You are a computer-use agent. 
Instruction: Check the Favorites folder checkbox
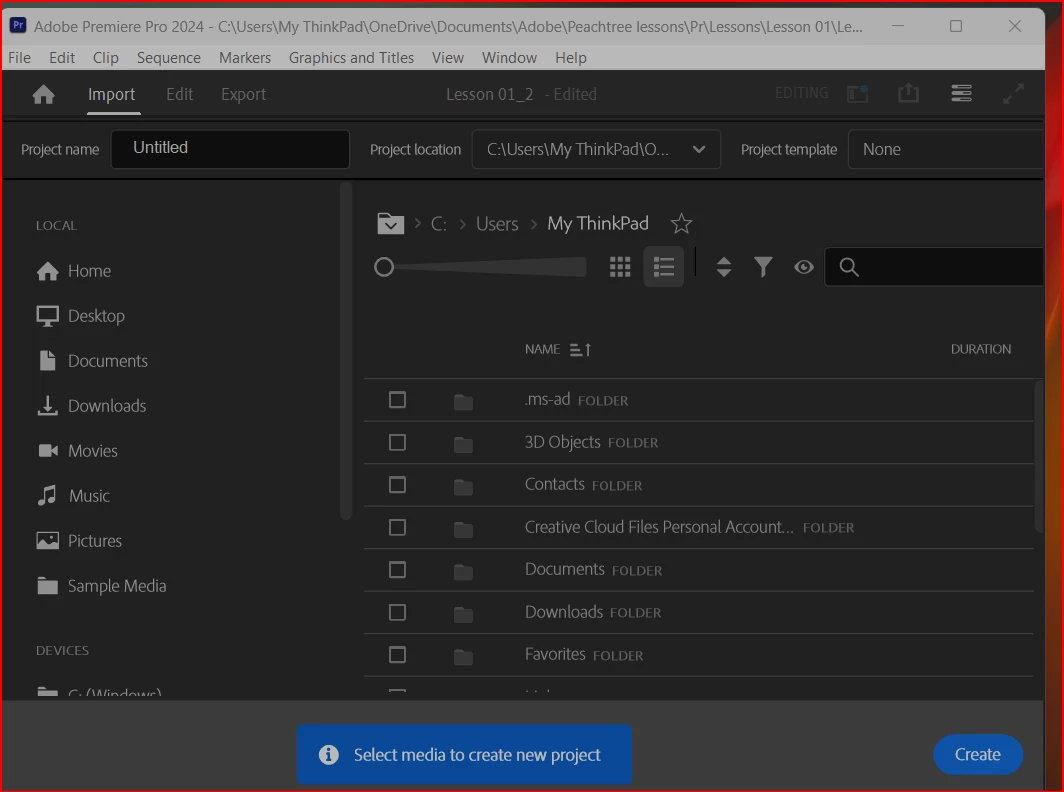pos(398,654)
